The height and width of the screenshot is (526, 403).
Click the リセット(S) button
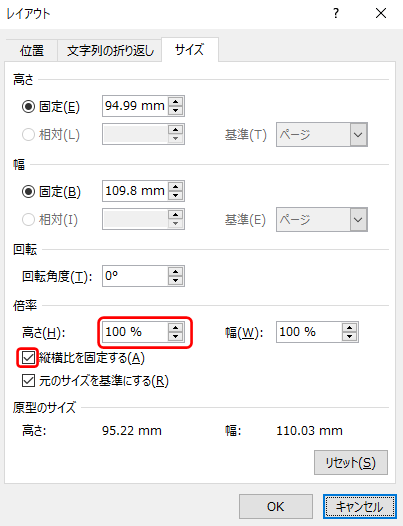351,463
